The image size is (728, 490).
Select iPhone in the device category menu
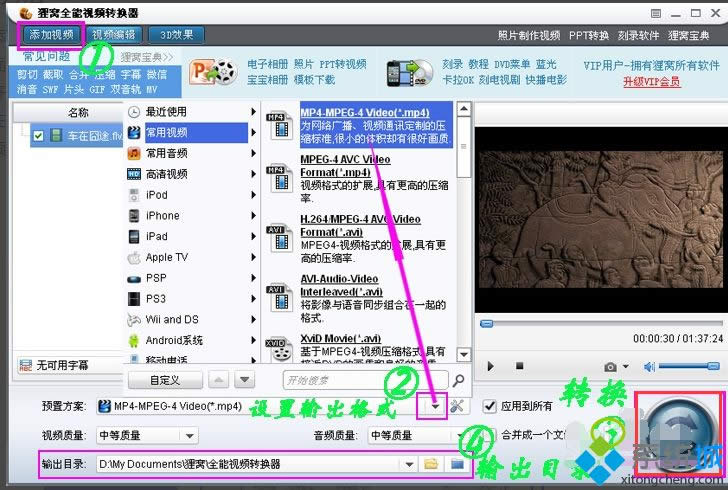point(162,215)
